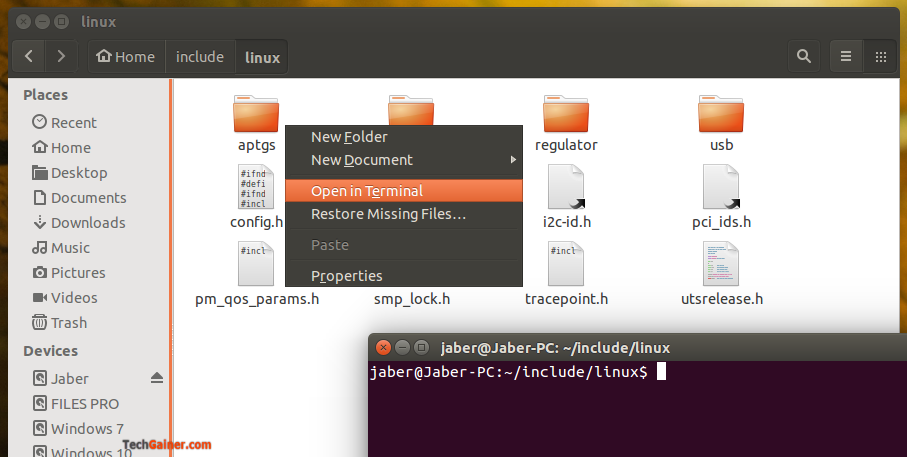
Task: Select the pci_ids.h file icon
Action: [x=721, y=188]
